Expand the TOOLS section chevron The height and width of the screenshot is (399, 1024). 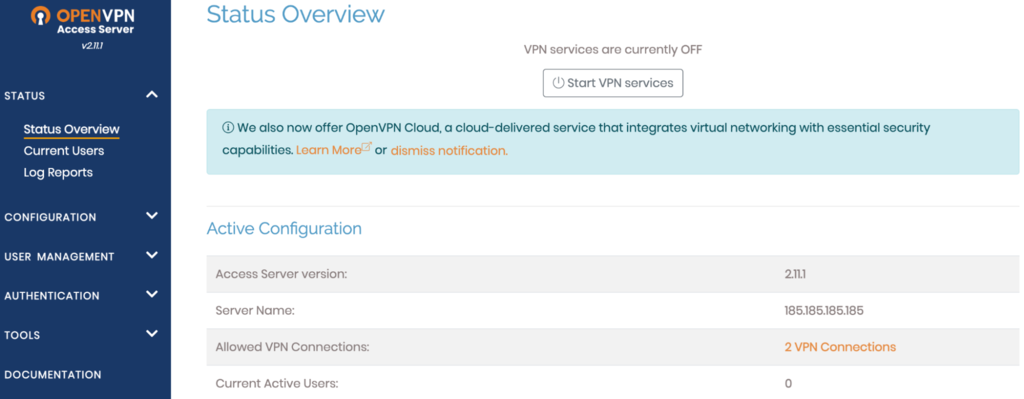[x=152, y=334]
